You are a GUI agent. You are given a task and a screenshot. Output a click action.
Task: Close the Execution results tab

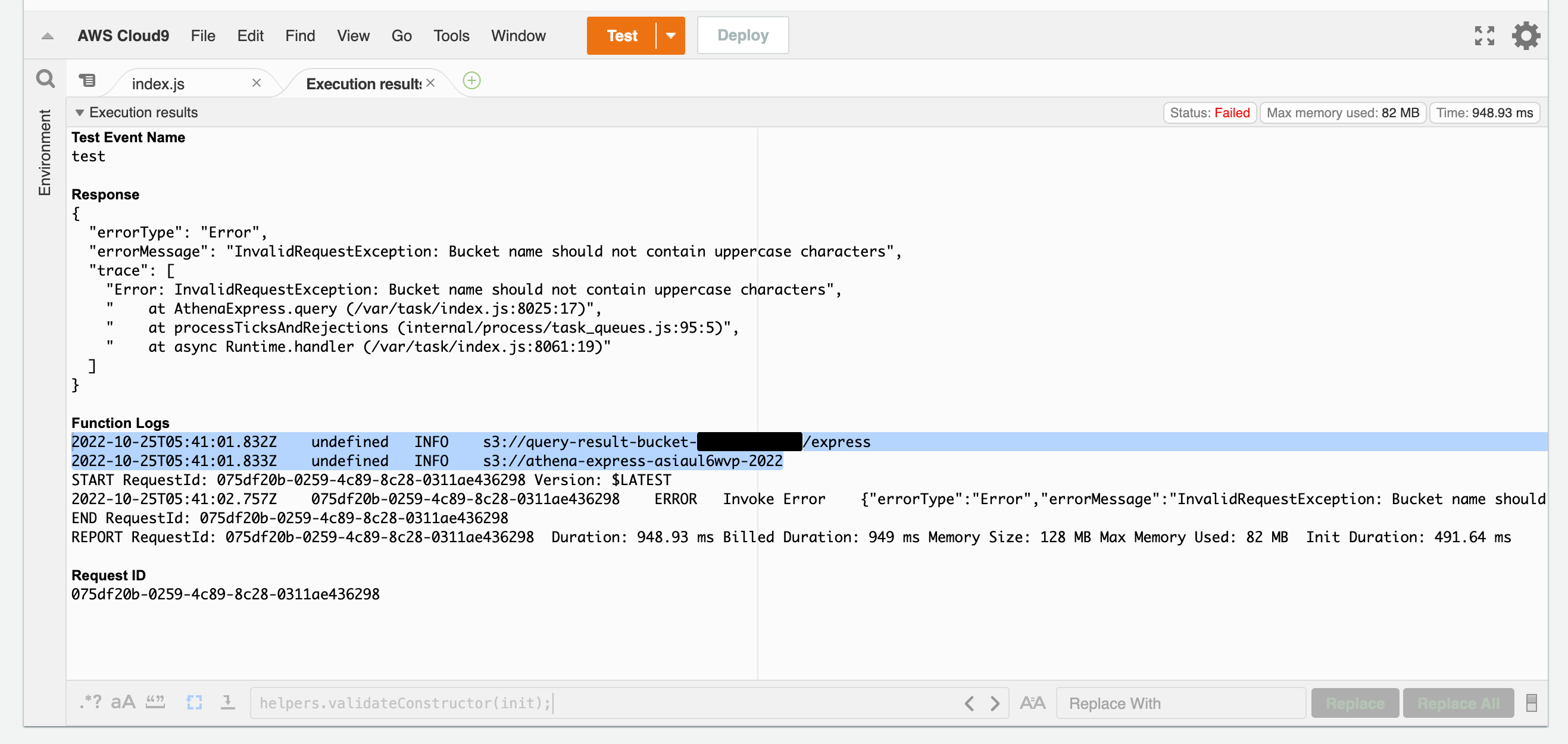click(430, 83)
